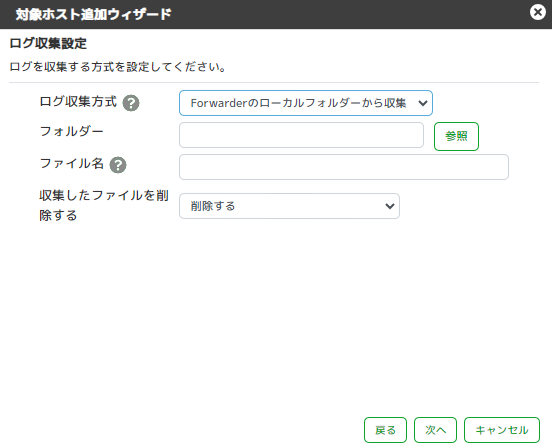552x448 pixels.
Task: Click the ログ収集方式 label text
Action: tap(78, 102)
